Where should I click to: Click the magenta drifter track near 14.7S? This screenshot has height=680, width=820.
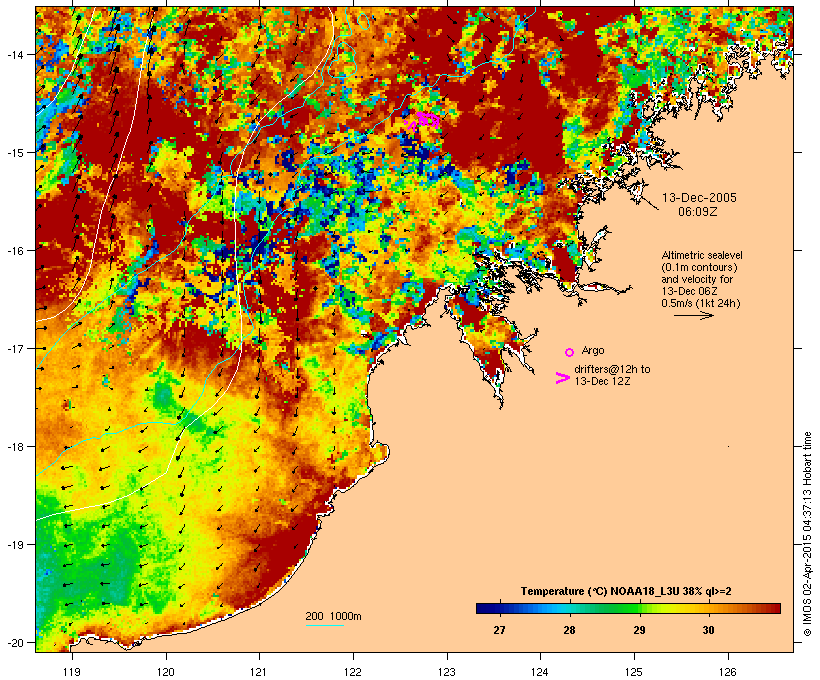pos(422,121)
